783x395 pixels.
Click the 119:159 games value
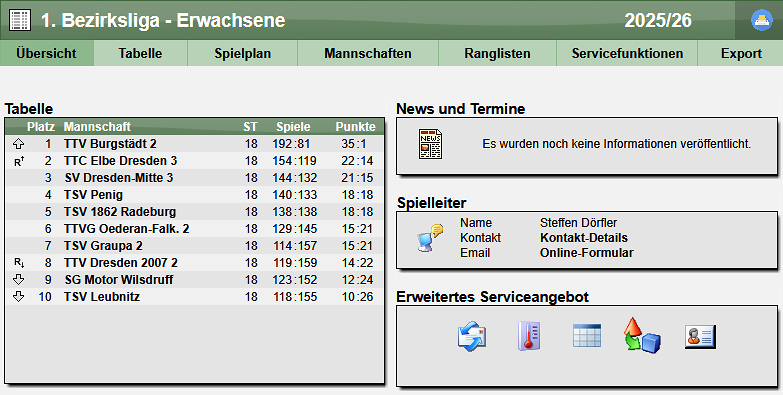[295, 263]
